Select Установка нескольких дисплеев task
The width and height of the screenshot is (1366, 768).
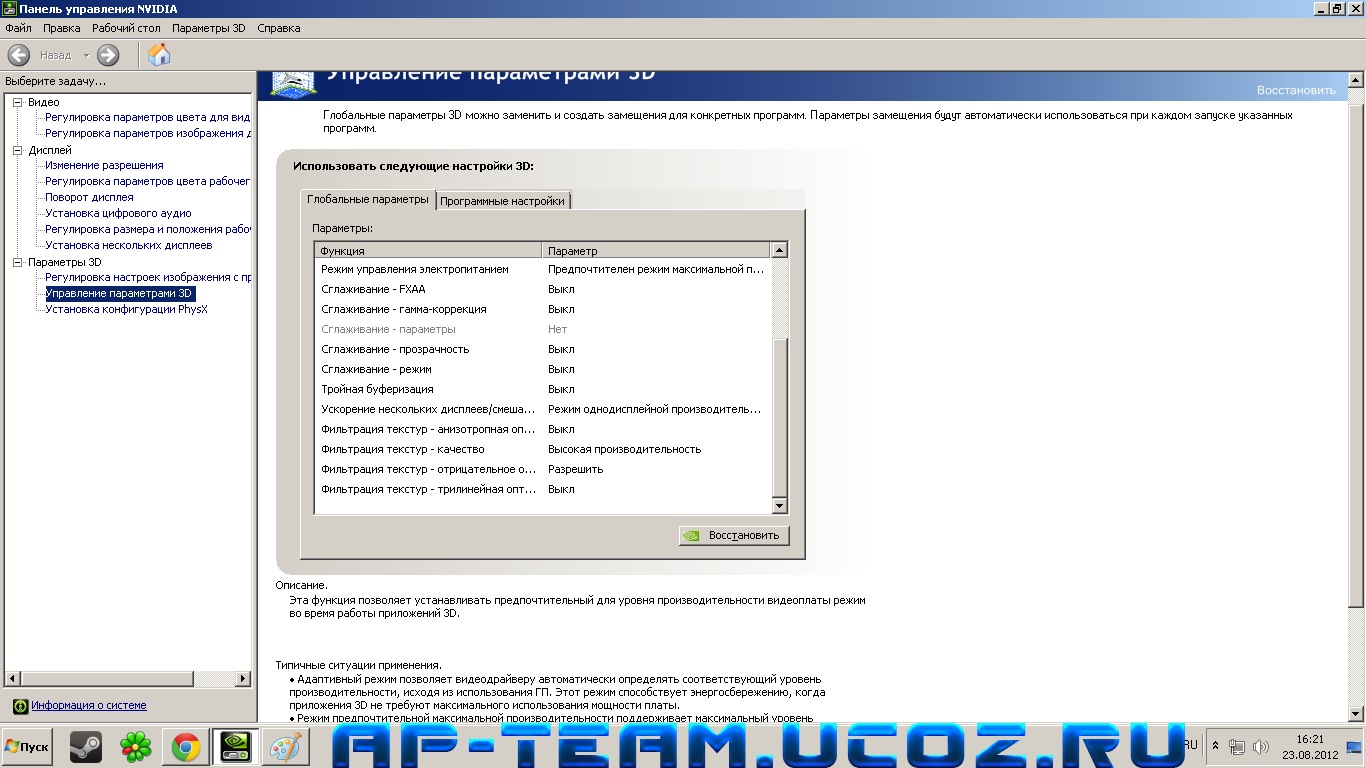[129, 245]
